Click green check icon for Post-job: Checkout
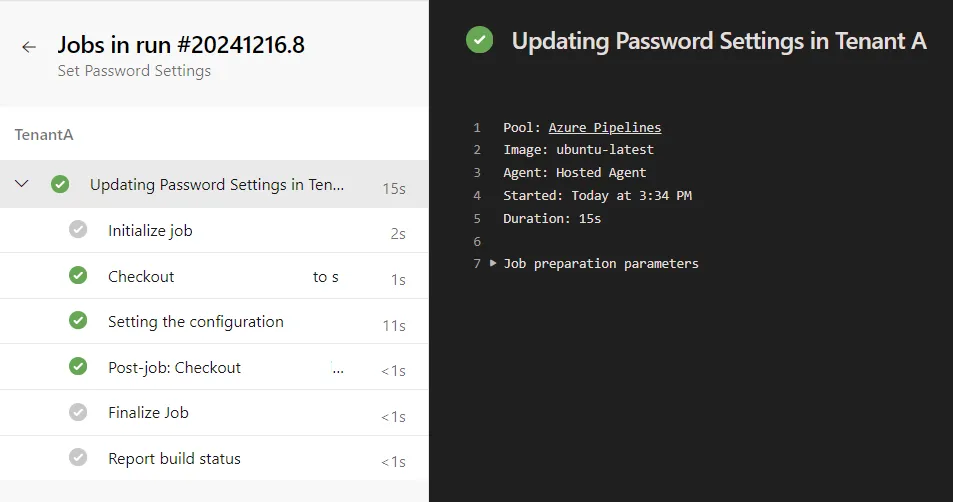 point(78,367)
